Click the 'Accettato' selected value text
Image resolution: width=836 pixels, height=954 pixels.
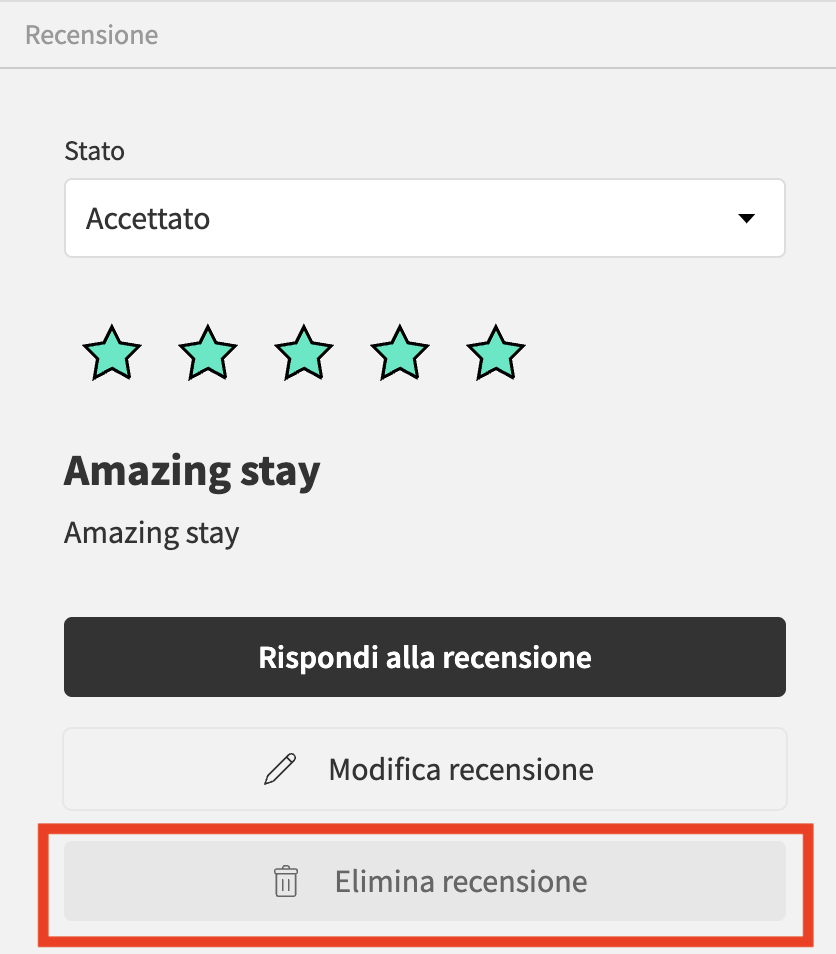[x=148, y=218]
